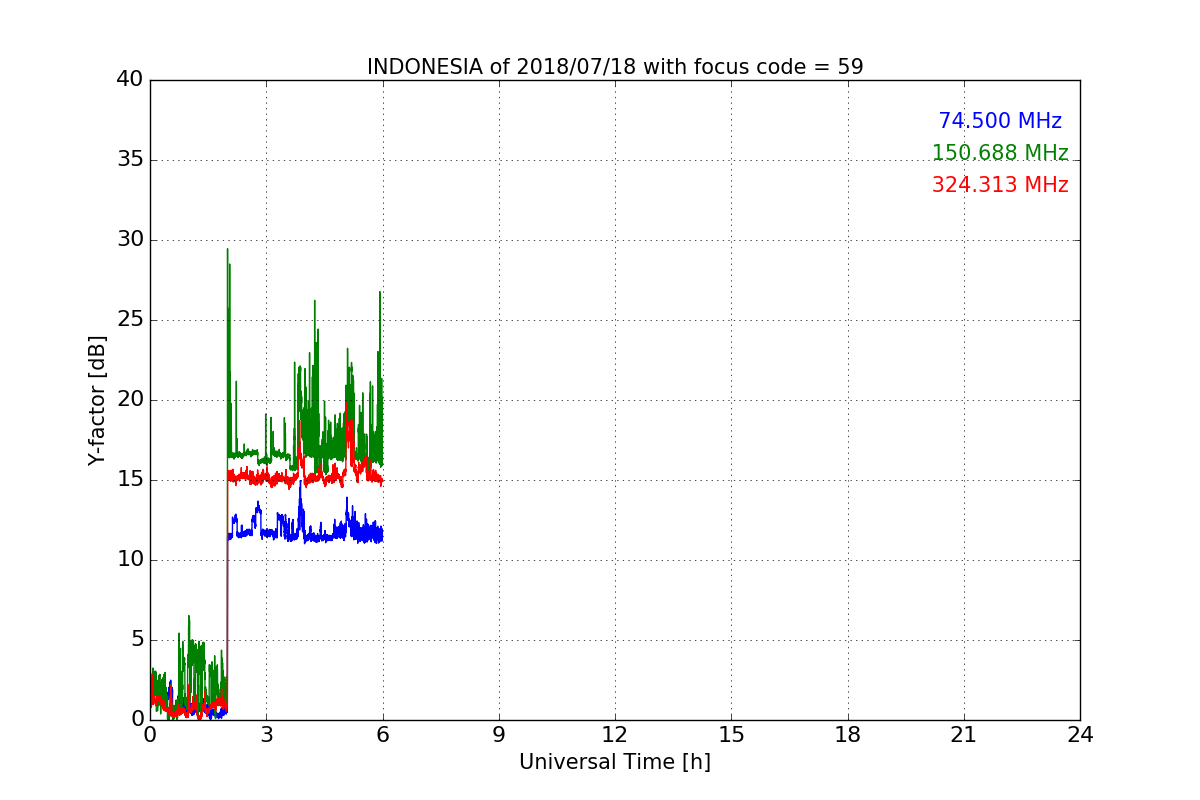Click x-axis tick label 21
The image size is (1200, 800).
964,735
